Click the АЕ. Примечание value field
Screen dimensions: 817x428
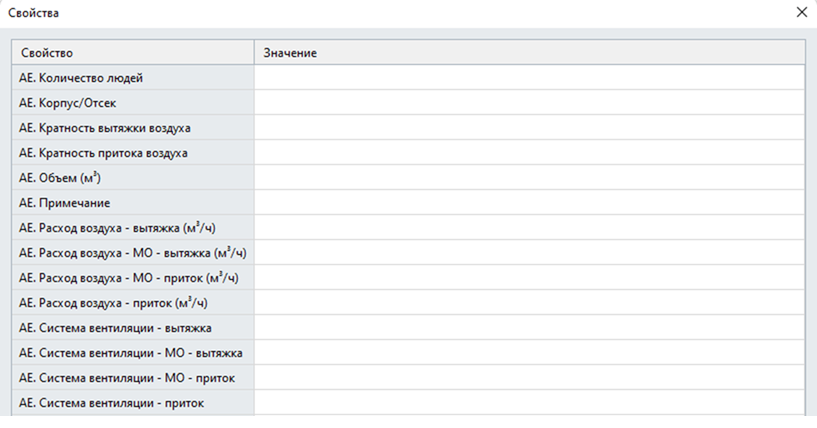pos(529,202)
